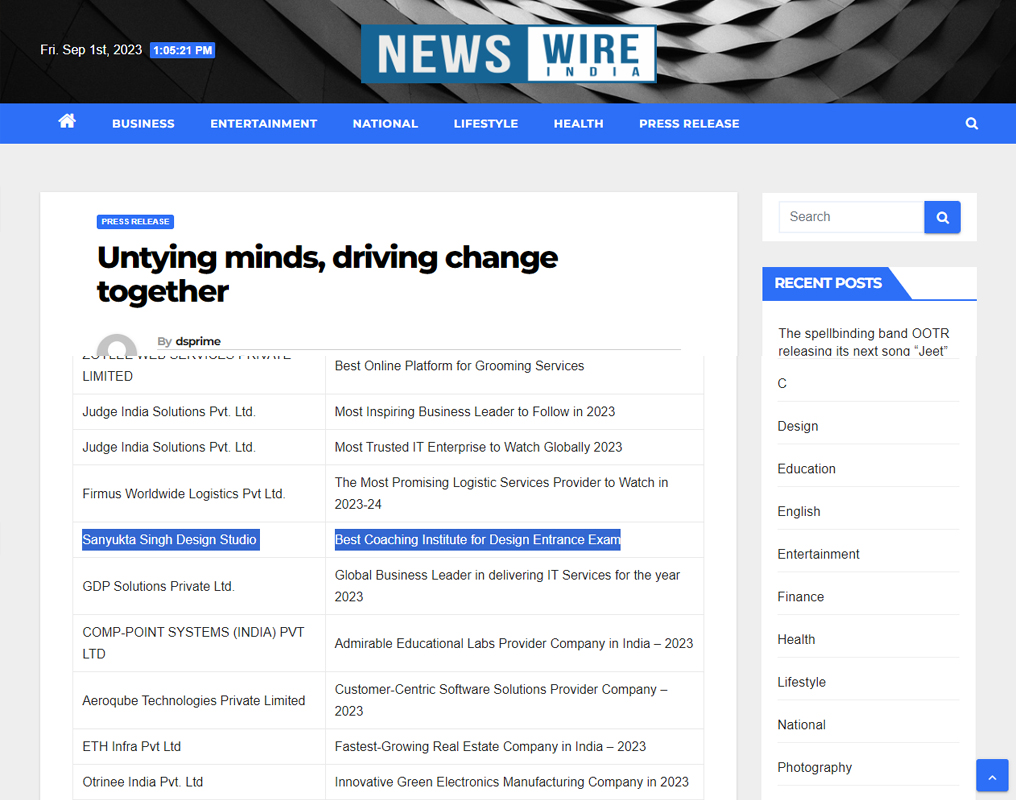Go to National section in navbar
Viewport: 1016px width, 800px height.
point(385,124)
